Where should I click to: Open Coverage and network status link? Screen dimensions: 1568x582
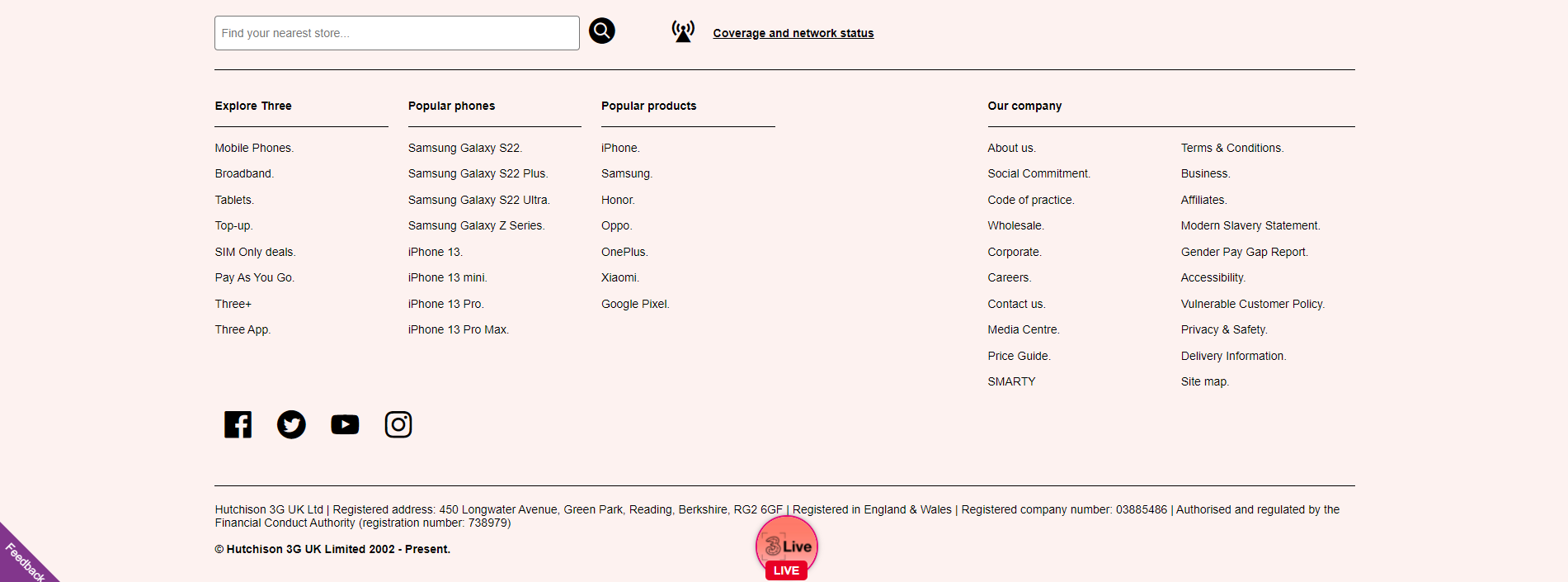coord(793,33)
